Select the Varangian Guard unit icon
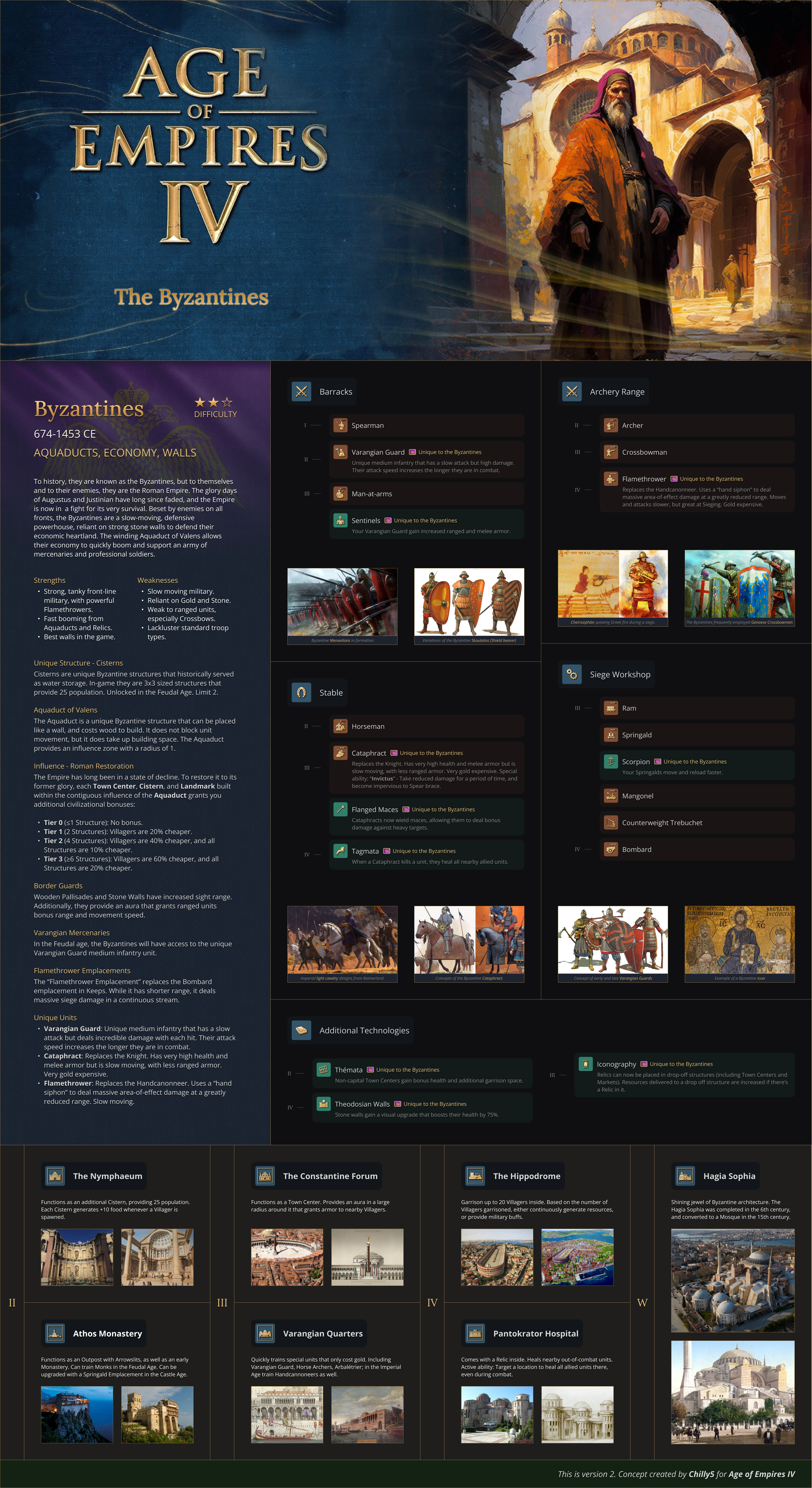Image resolution: width=812 pixels, height=1488 pixels. [340, 452]
